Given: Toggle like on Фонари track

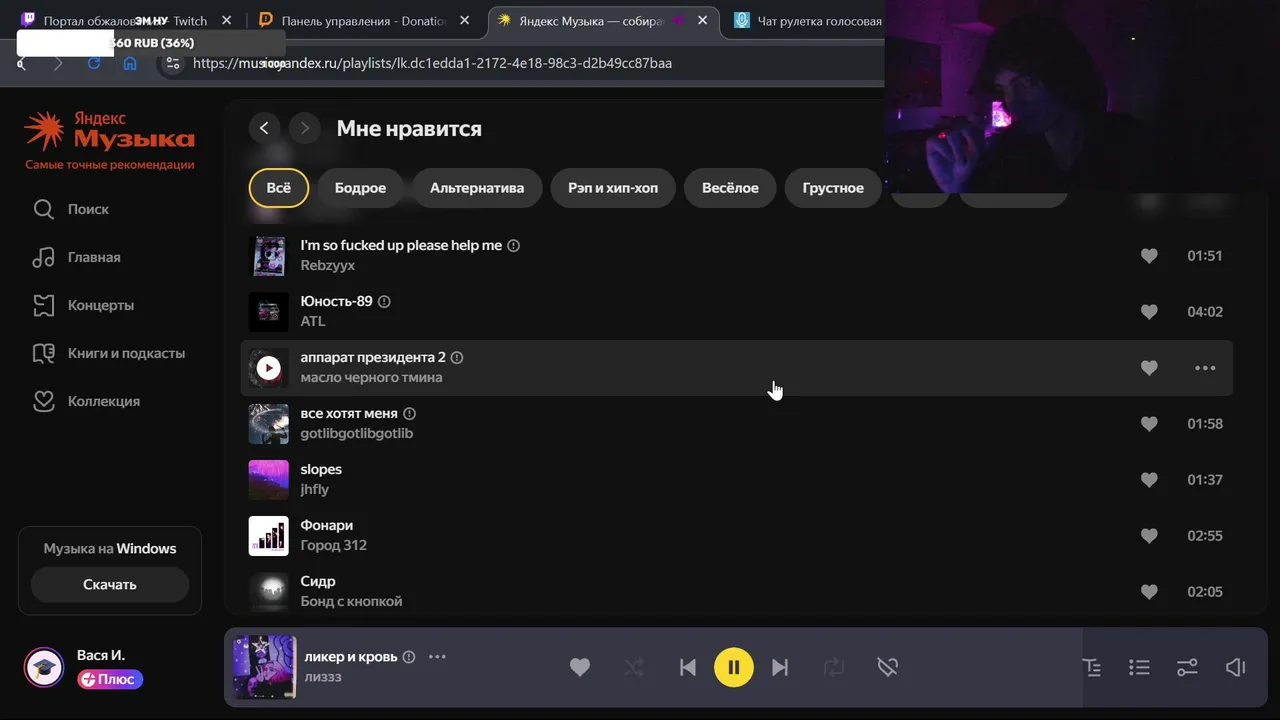Looking at the screenshot, I should (1149, 536).
